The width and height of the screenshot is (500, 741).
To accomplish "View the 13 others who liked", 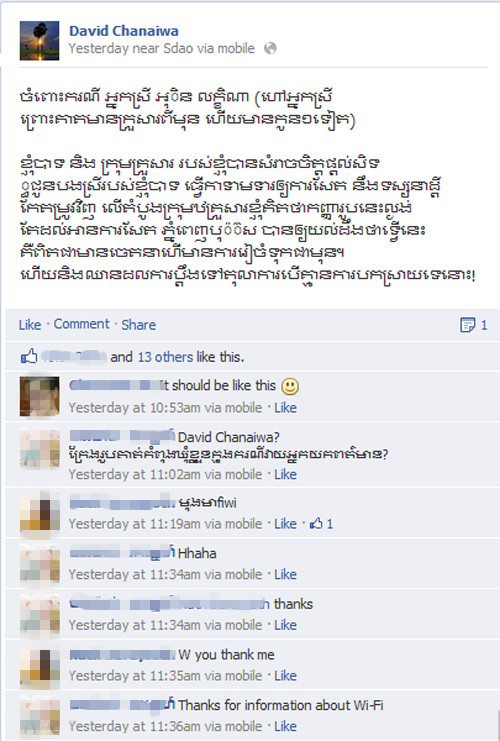I will tap(165, 357).
